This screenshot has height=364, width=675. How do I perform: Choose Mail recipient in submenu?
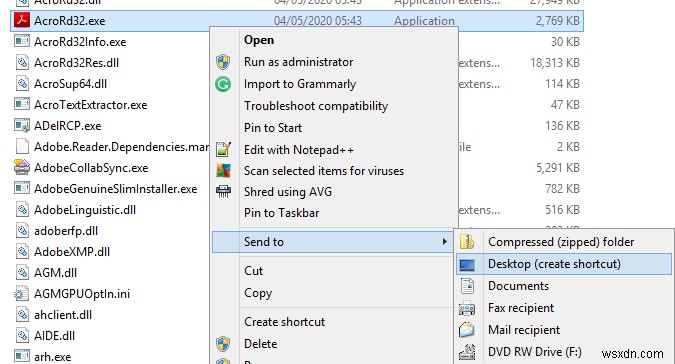tap(524, 330)
